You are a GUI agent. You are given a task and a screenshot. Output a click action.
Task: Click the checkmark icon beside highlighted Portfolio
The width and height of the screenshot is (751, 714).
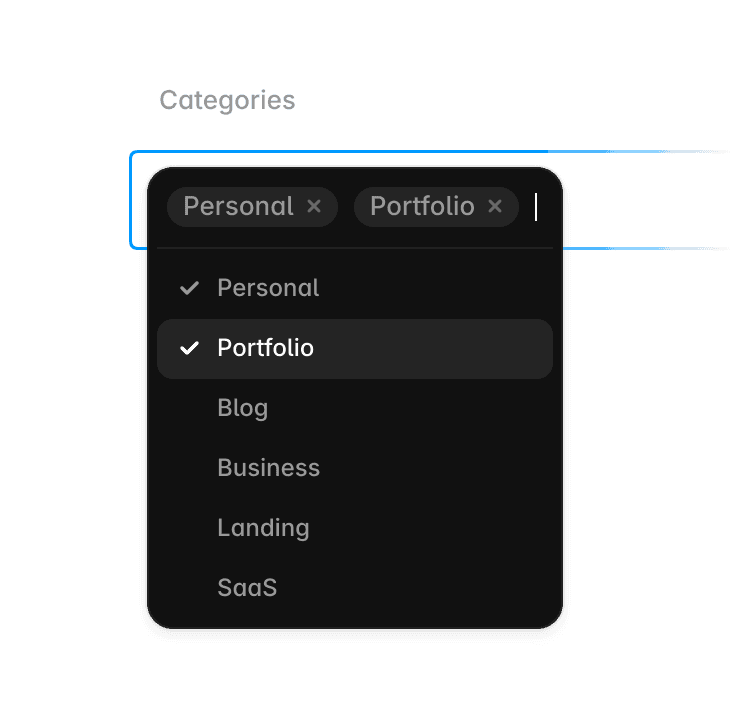click(189, 348)
